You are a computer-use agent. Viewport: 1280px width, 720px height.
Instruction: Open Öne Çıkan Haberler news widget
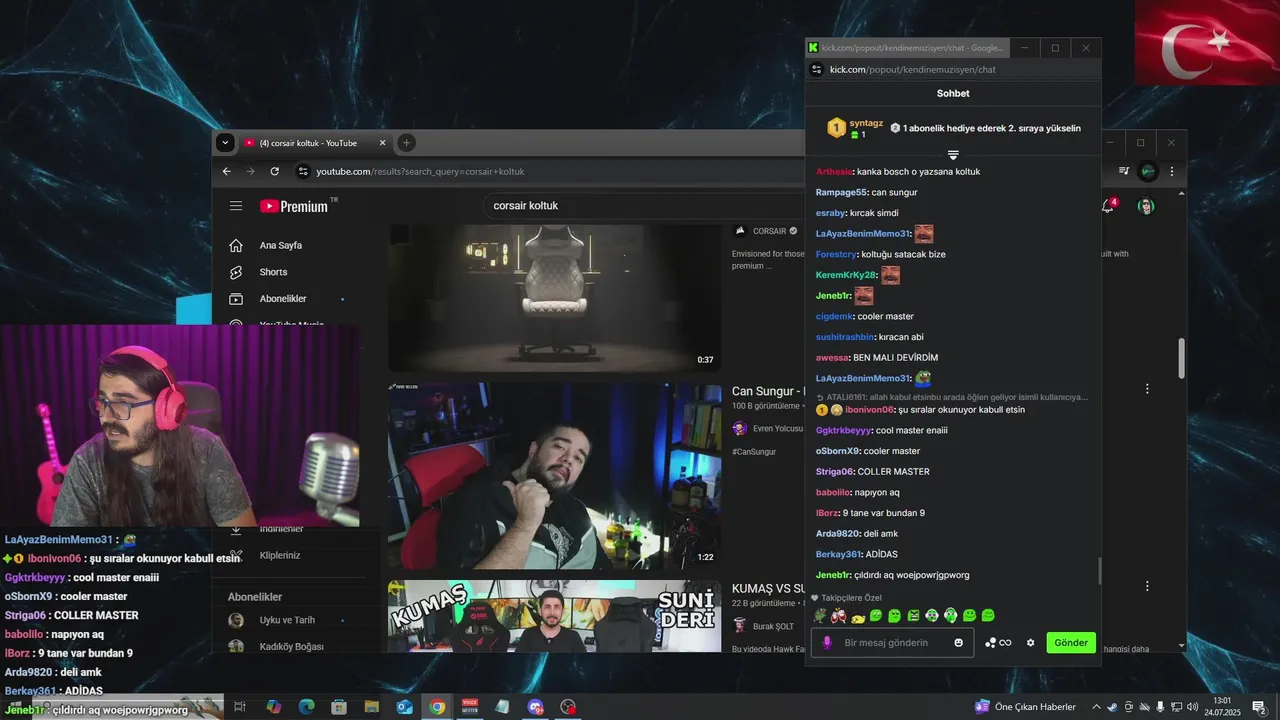click(1025, 707)
